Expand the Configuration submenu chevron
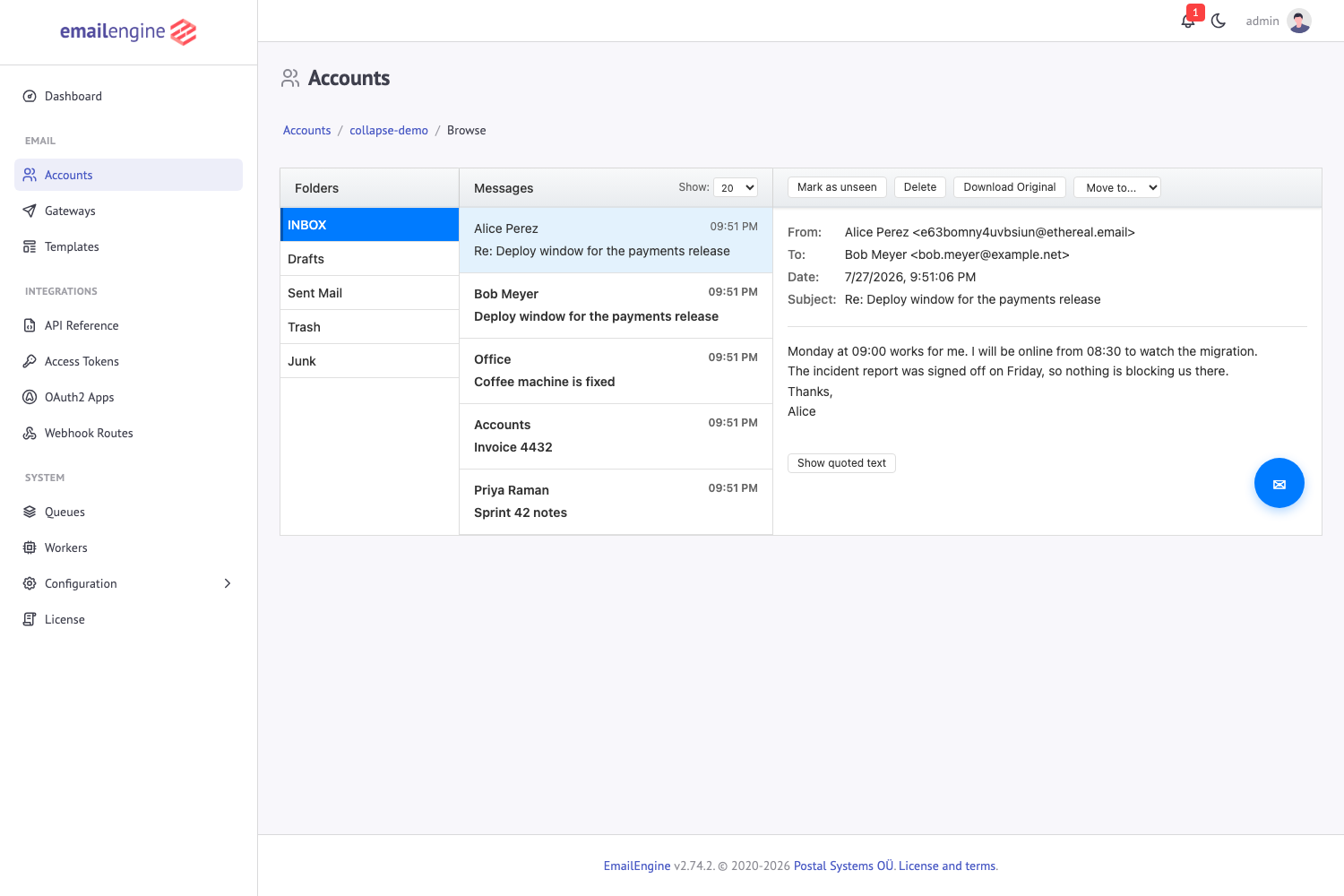The width and height of the screenshot is (1344, 896). coord(228,583)
